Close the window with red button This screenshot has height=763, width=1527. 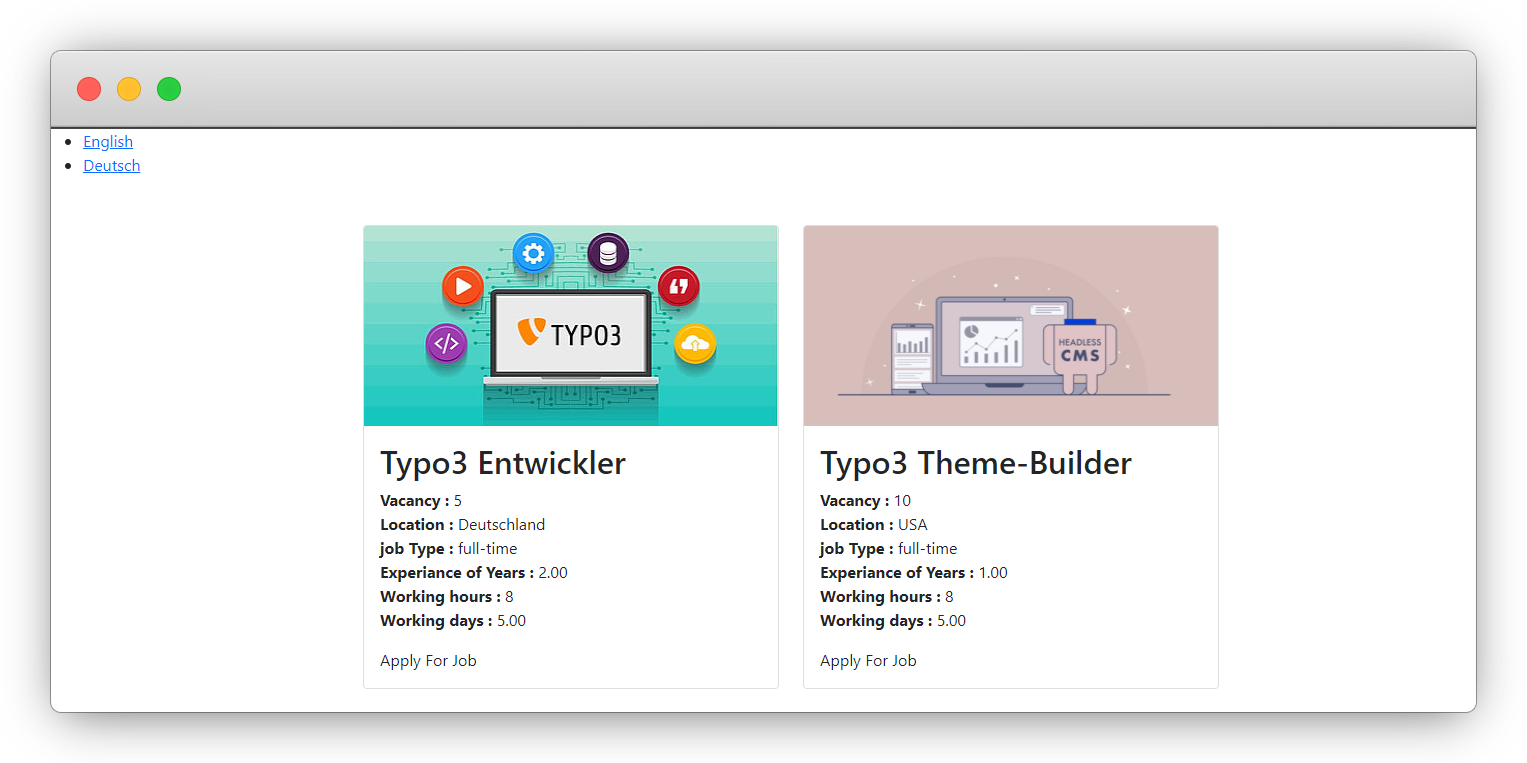tap(89, 89)
